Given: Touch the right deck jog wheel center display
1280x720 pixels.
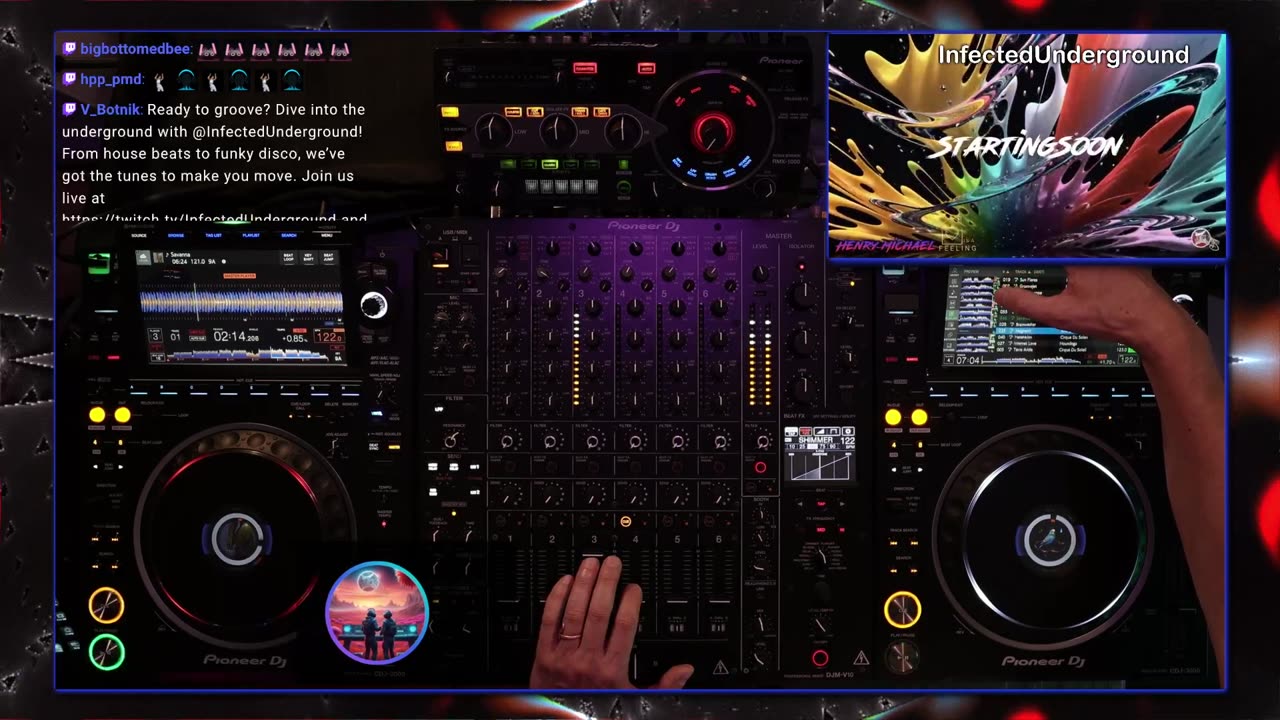Looking at the screenshot, I should [x=1050, y=540].
